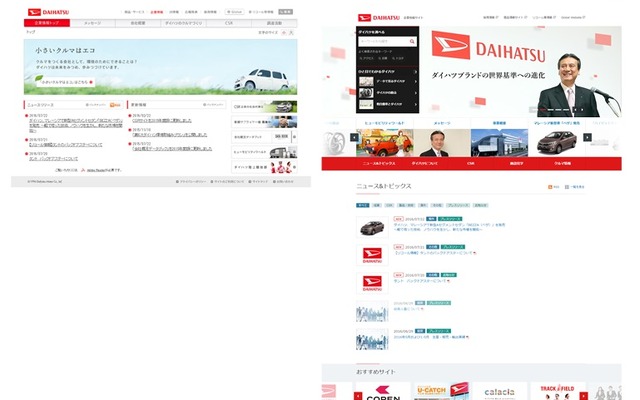
Task: Open the メッセージ president portrait card
Action: click(442, 138)
